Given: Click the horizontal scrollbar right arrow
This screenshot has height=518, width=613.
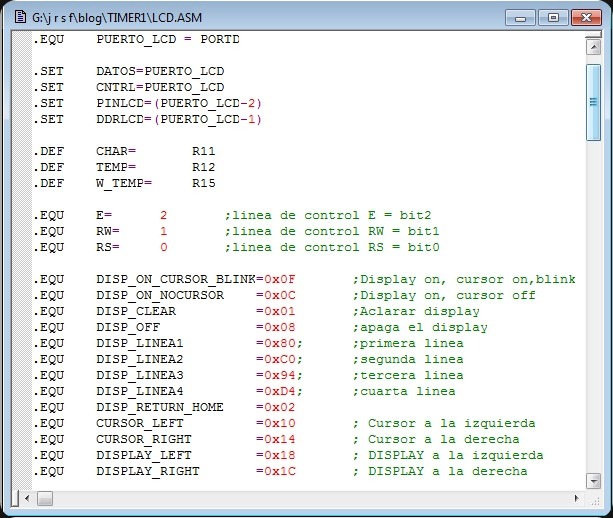Looking at the screenshot, I should [575, 497].
